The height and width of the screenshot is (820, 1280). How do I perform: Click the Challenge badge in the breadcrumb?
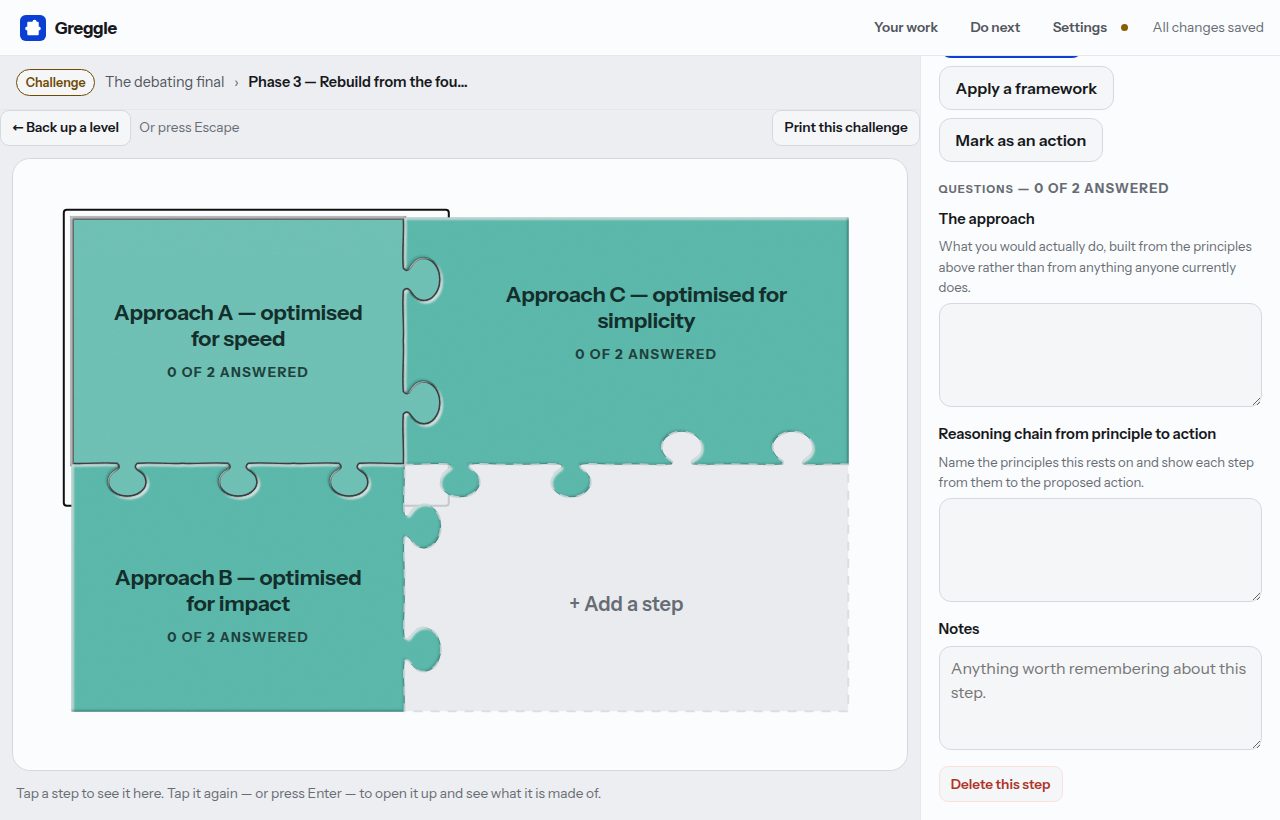click(55, 82)
